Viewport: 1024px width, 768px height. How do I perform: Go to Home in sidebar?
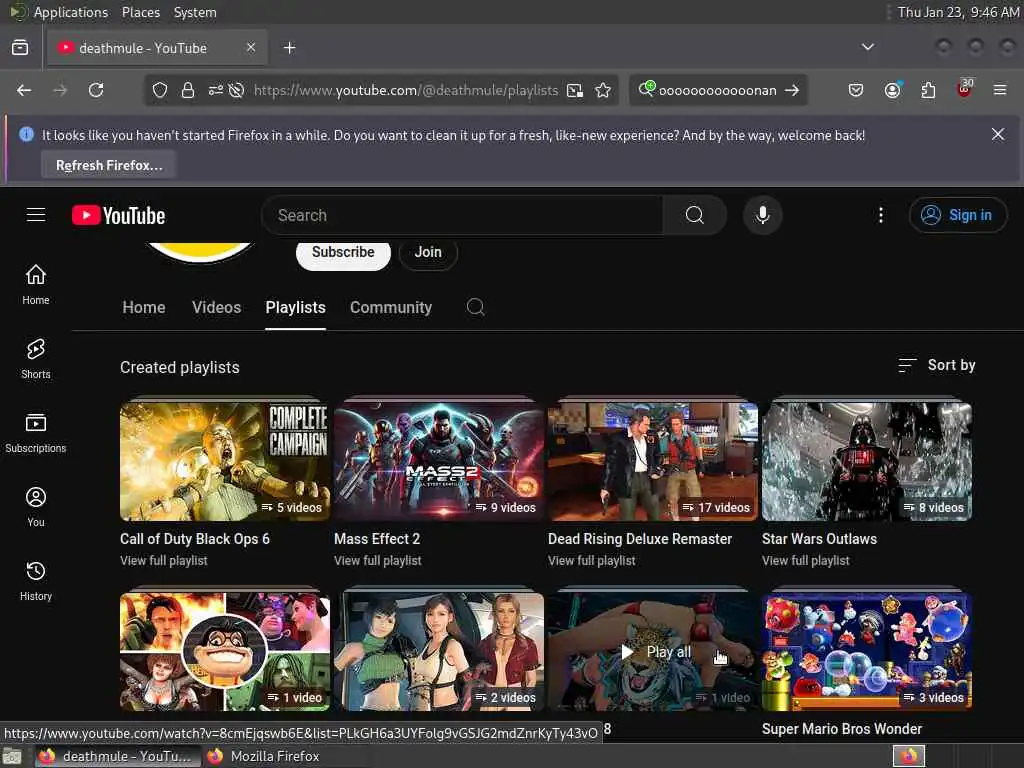click(36, 285)
